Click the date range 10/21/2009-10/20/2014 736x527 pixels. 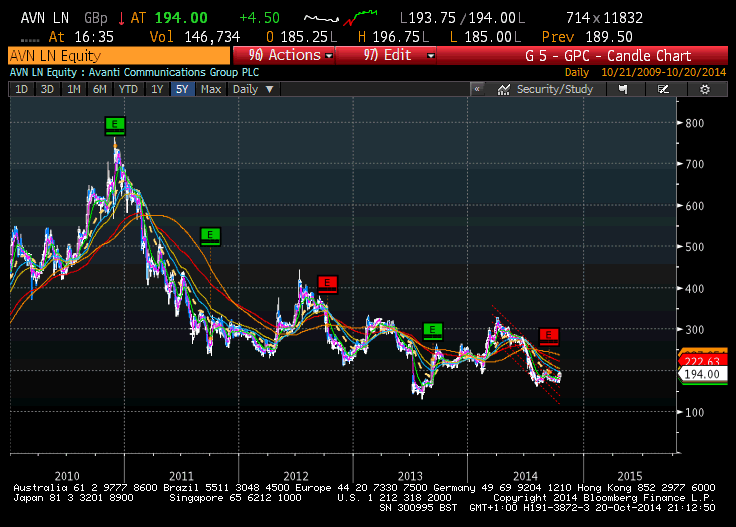click(x=663, y=72)
